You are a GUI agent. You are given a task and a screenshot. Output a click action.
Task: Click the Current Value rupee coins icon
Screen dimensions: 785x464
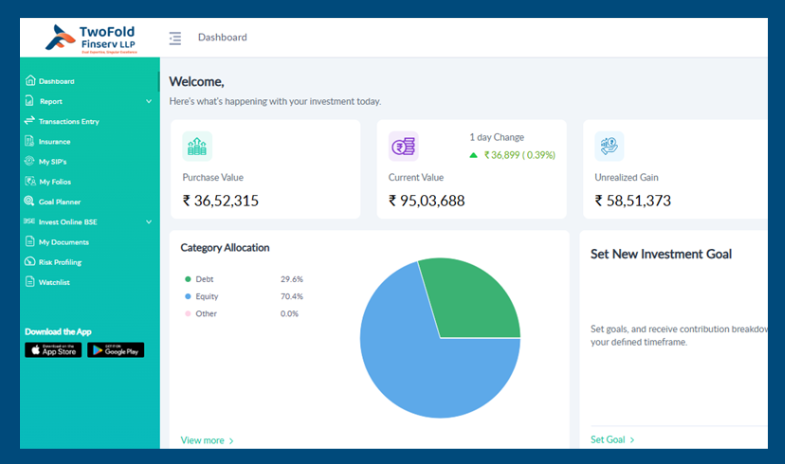403,146
